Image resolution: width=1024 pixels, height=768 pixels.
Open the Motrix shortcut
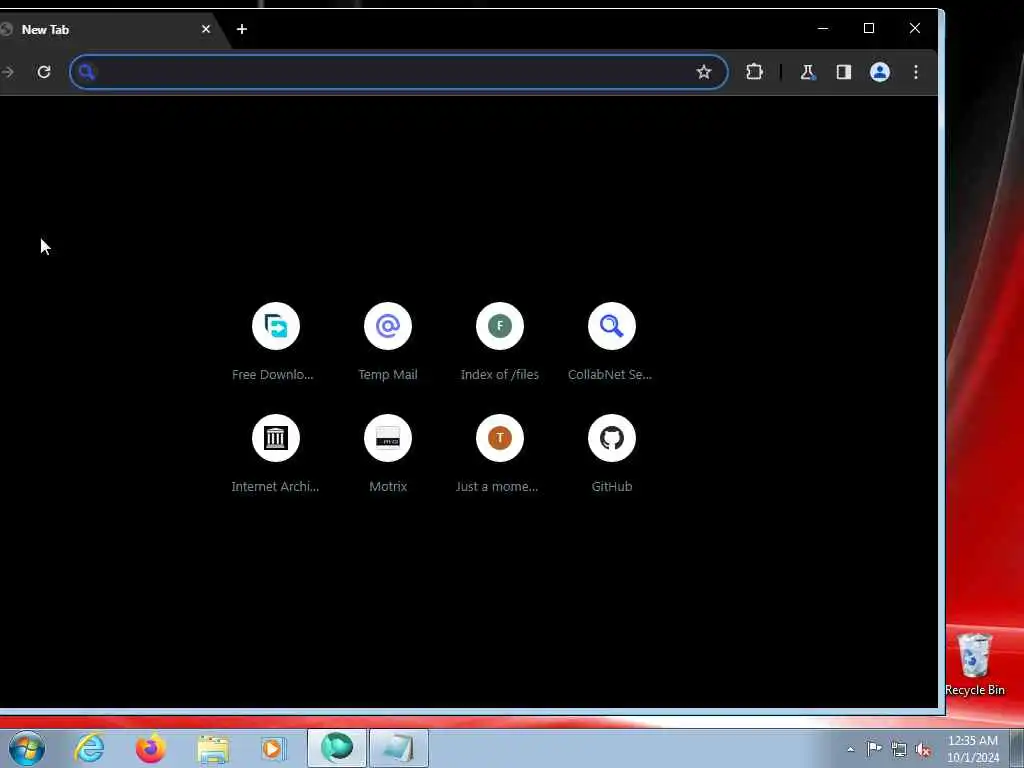point(388,453)
